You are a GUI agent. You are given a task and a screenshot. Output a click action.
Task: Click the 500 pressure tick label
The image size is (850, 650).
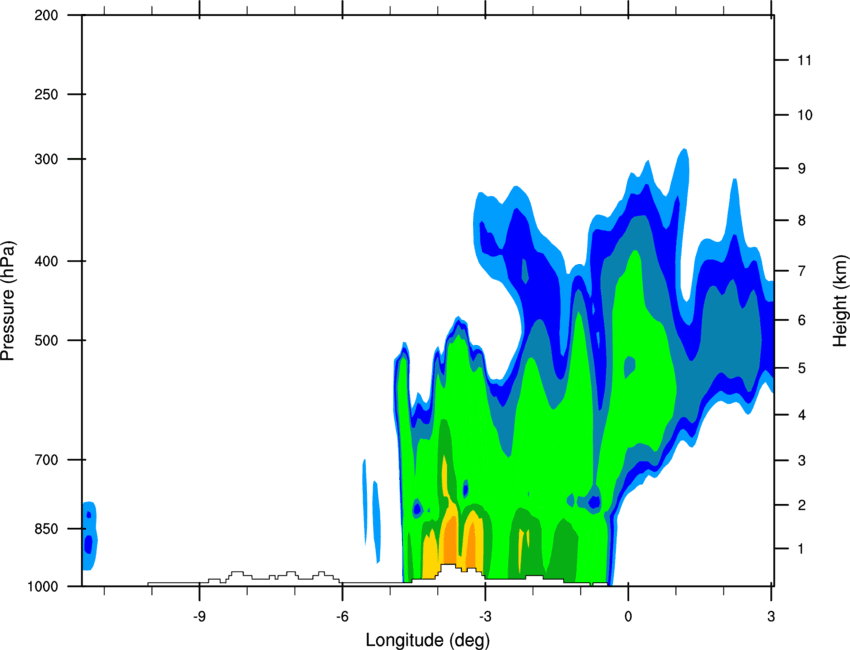point(46,340)
